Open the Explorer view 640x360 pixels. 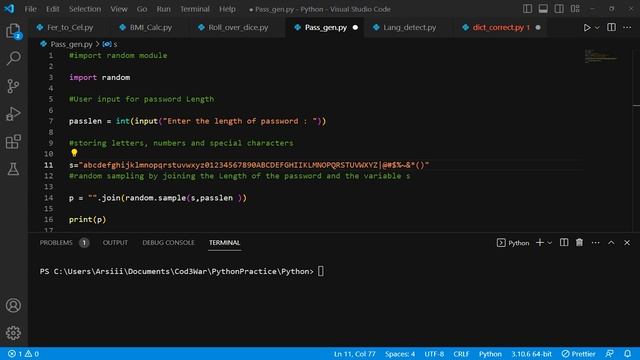[x=13, y=31]
